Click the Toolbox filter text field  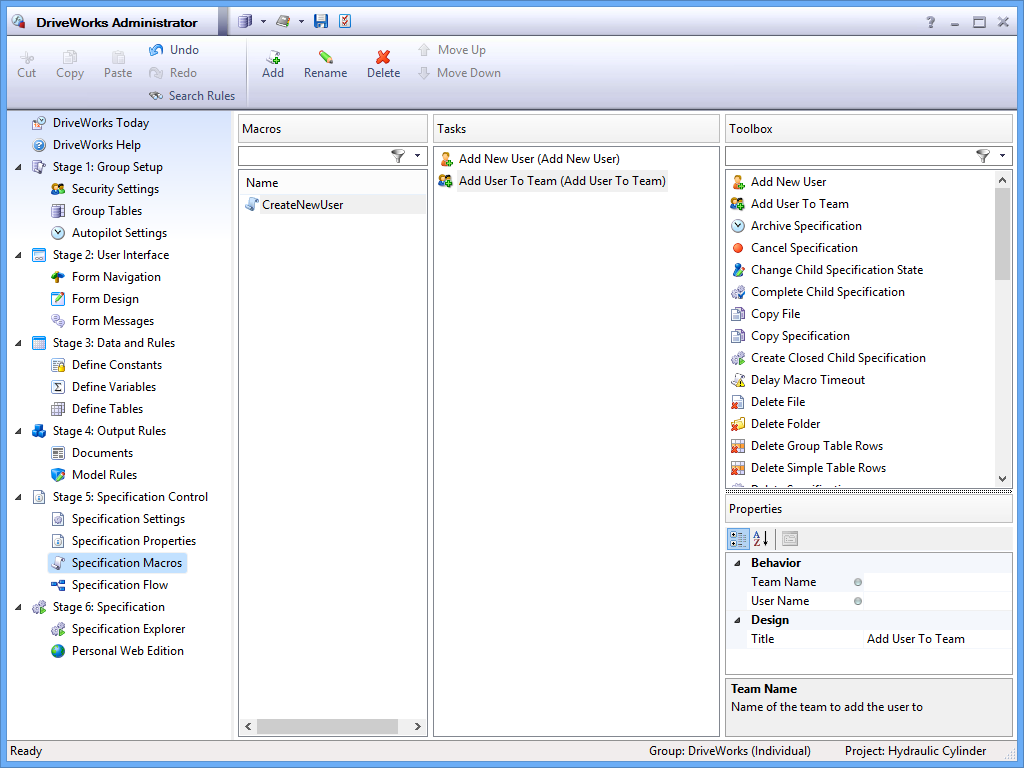[x=850, y=156]
